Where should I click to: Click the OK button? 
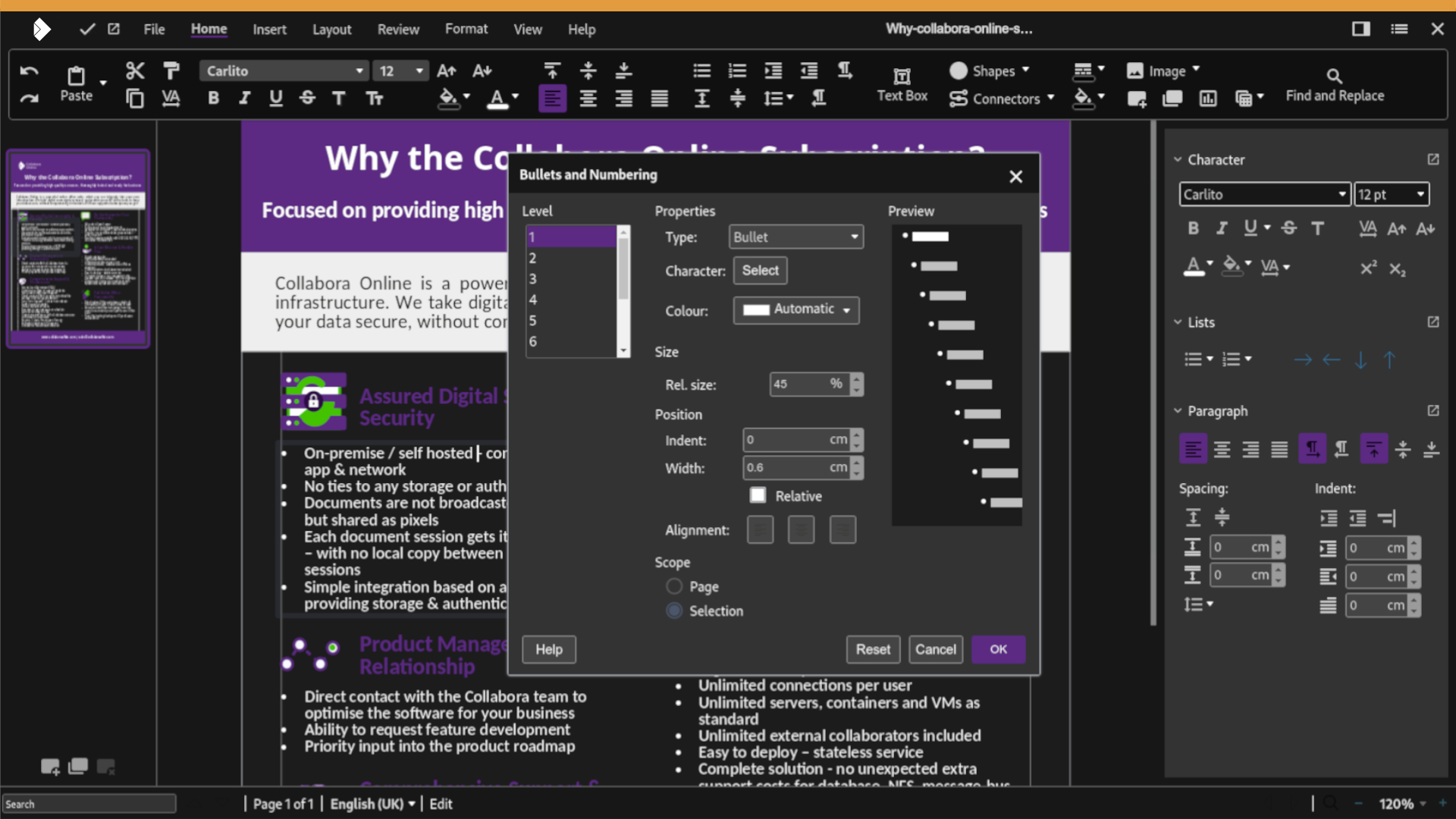(998, 649)
